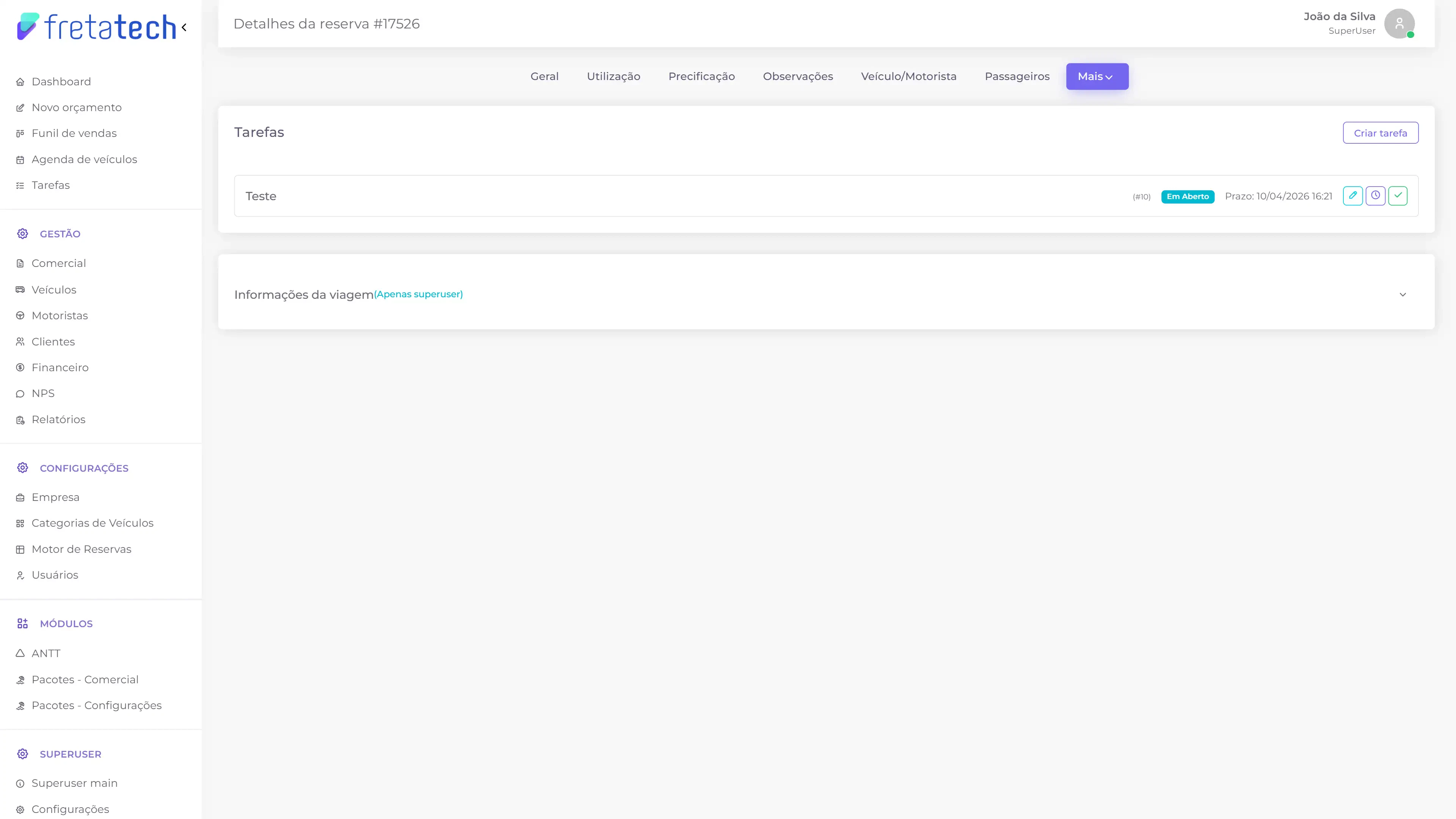Open Configurações under Superuser section
Viewport: 1456px width, 819px height.
coord(70,810)
